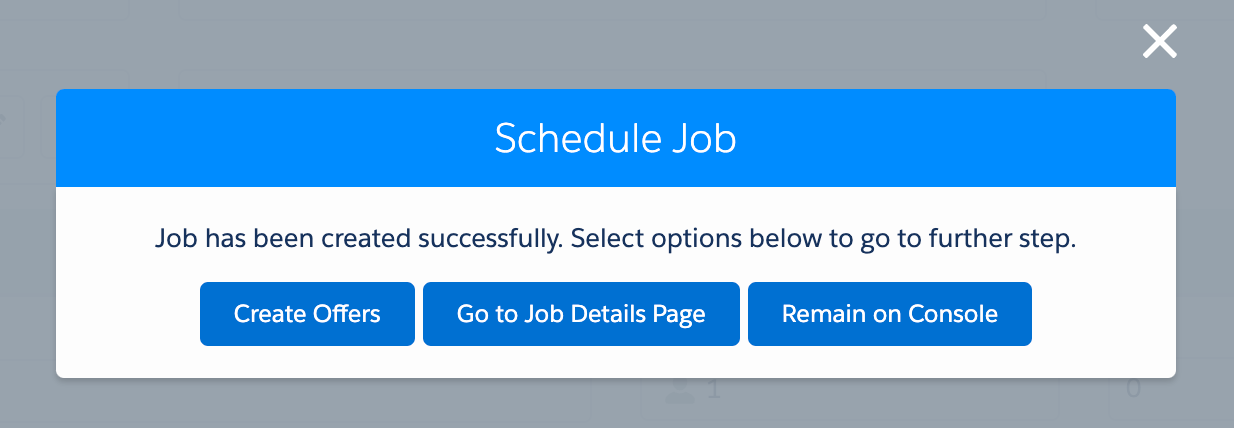Screen dimensions: 1234x428
Task: Go to Job Details Page
Action: click(x=581, y=314)
